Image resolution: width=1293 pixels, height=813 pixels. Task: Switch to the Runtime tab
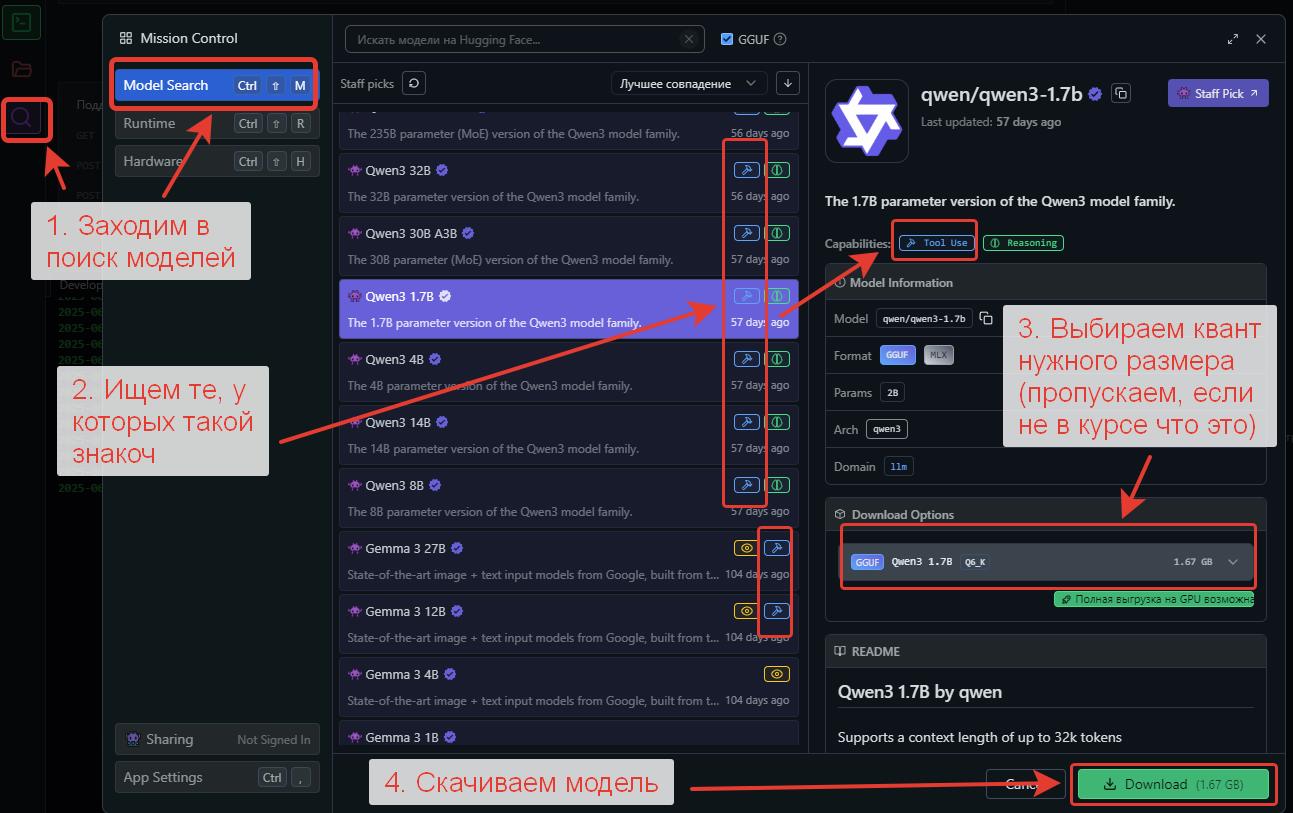coord(217,123)
